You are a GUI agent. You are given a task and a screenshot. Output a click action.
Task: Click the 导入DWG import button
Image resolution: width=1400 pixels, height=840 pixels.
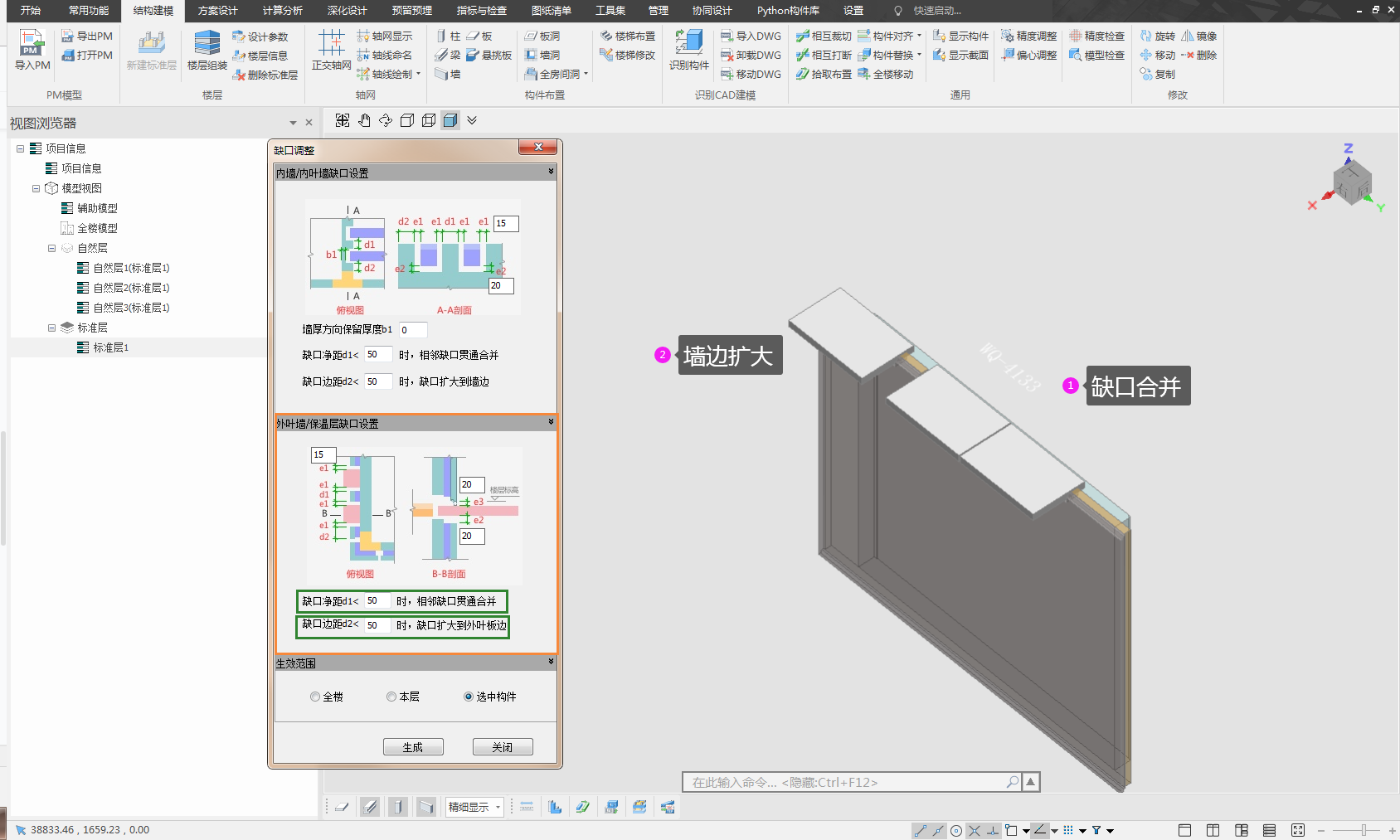[x=751, y=36]
